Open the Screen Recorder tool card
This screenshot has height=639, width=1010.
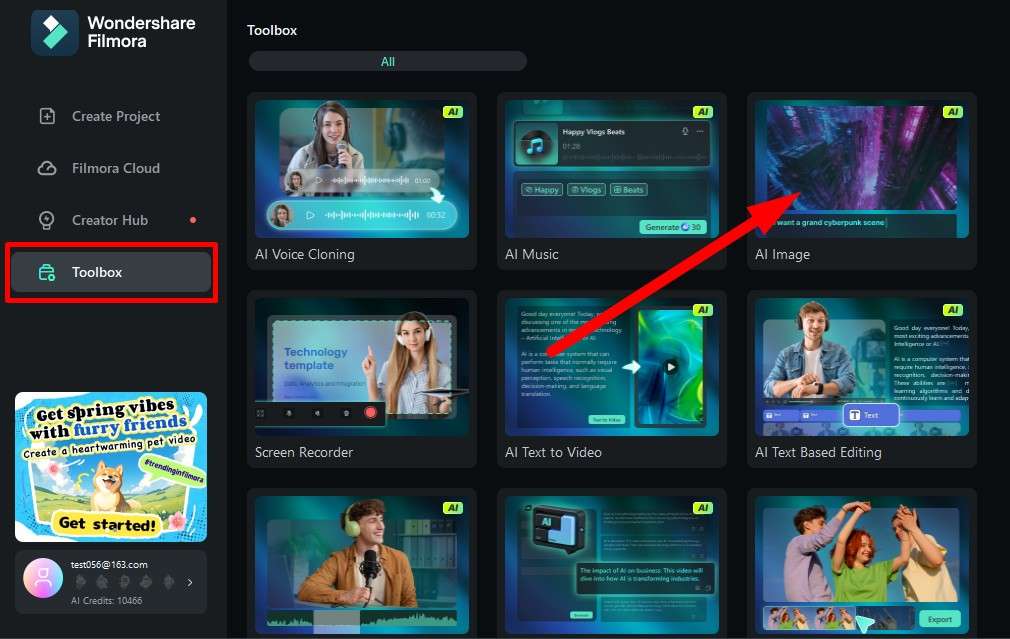362,379
